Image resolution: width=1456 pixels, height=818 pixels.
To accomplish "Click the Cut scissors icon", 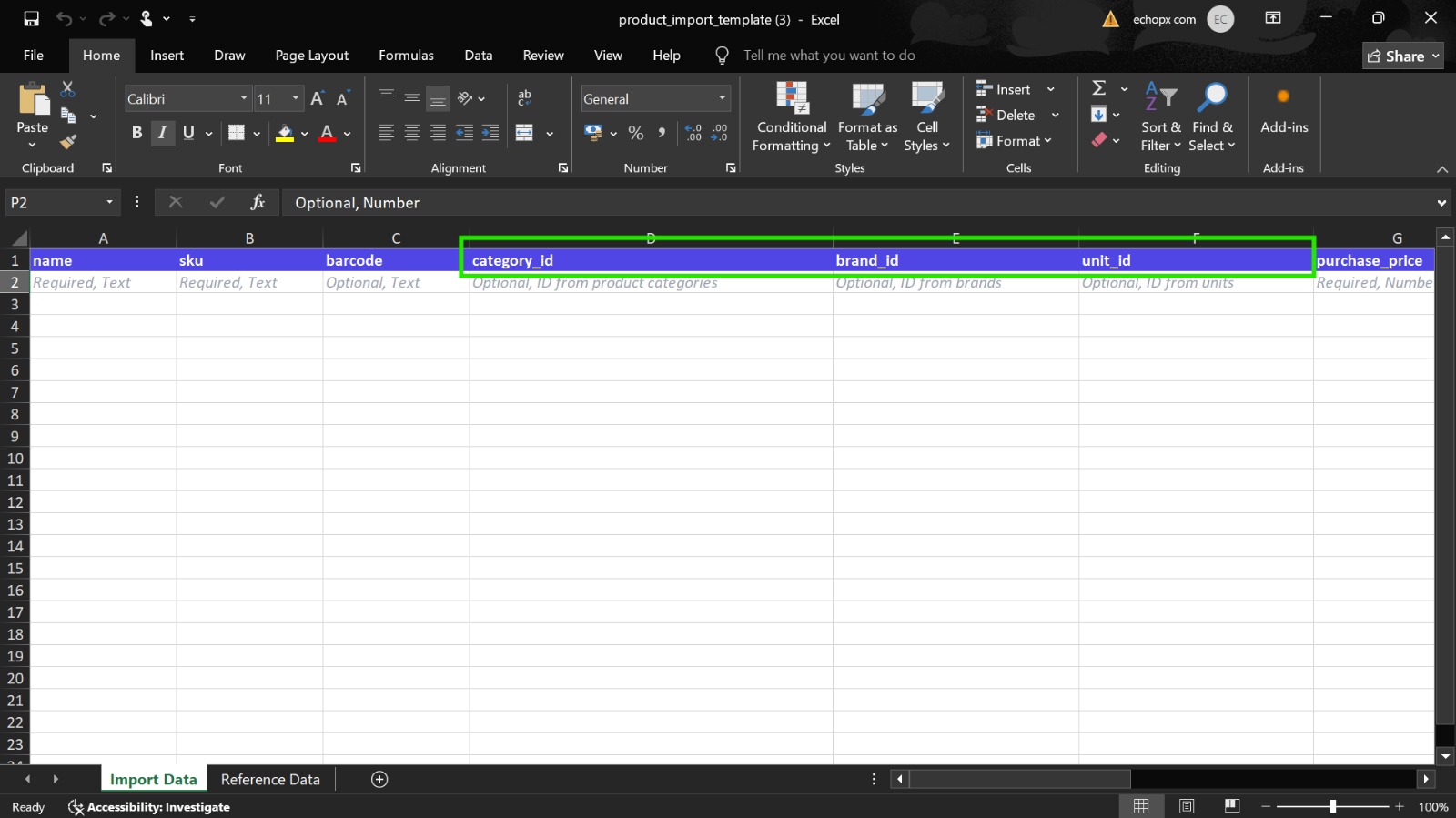I will (x=68, y=89).
